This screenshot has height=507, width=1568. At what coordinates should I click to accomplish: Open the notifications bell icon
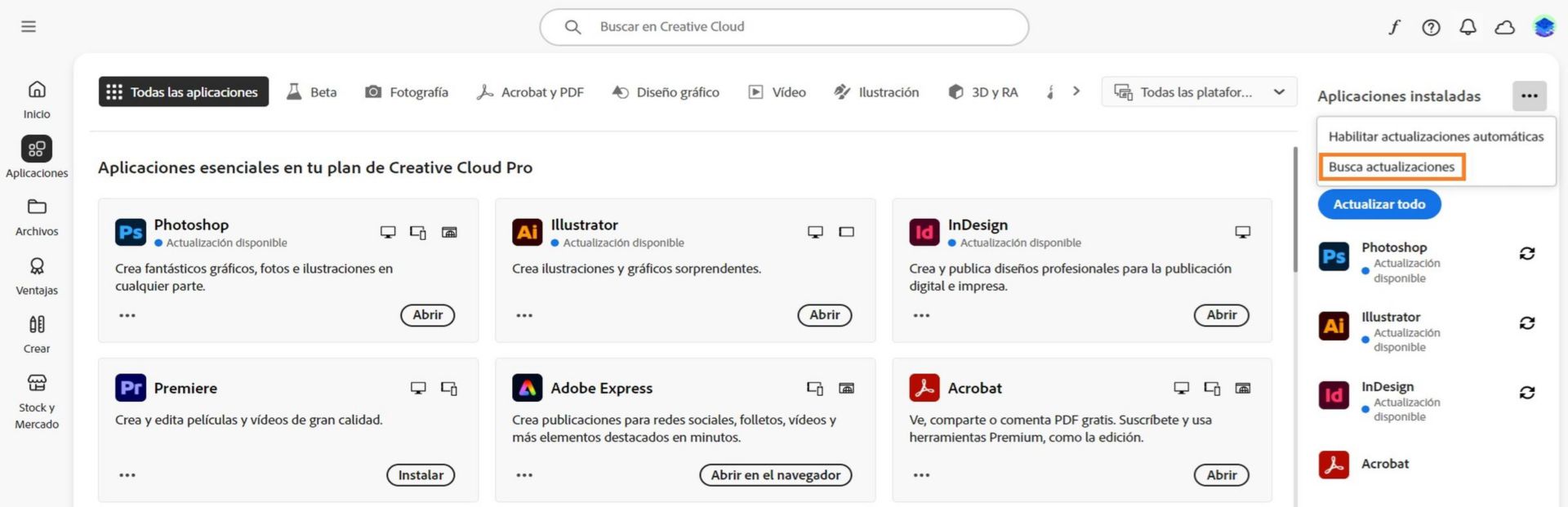tap(1468, 27)
